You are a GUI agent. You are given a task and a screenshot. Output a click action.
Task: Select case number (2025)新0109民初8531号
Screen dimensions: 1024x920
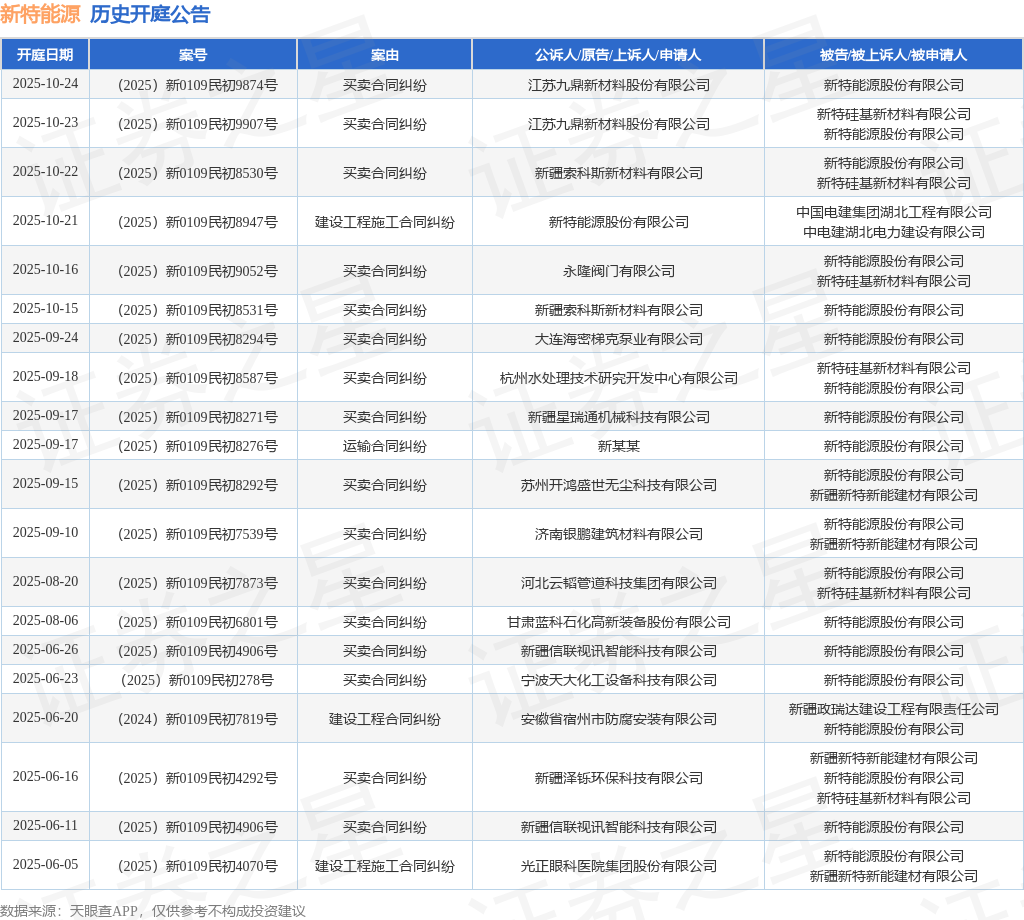(x=198, y=310)
